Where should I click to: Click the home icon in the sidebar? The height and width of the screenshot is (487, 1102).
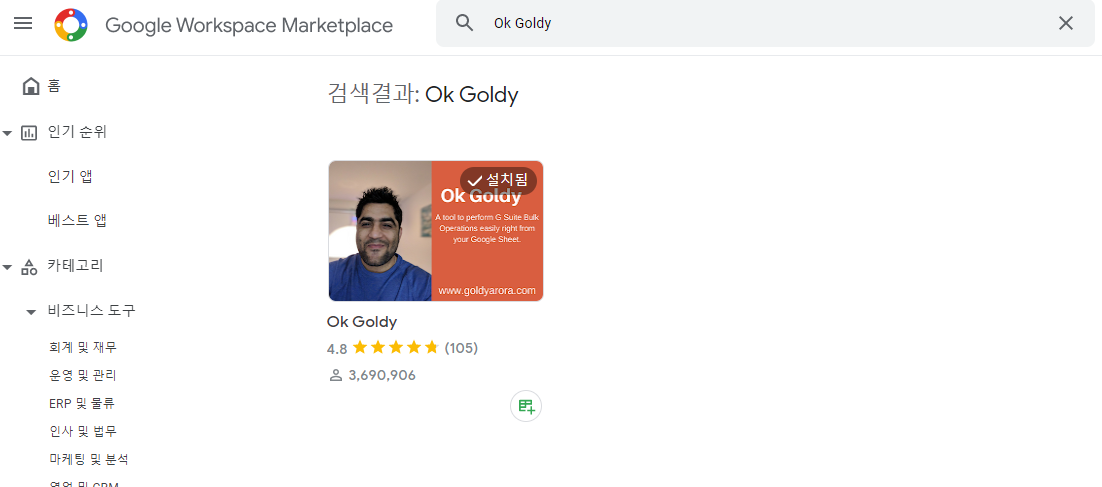point(31,86)
